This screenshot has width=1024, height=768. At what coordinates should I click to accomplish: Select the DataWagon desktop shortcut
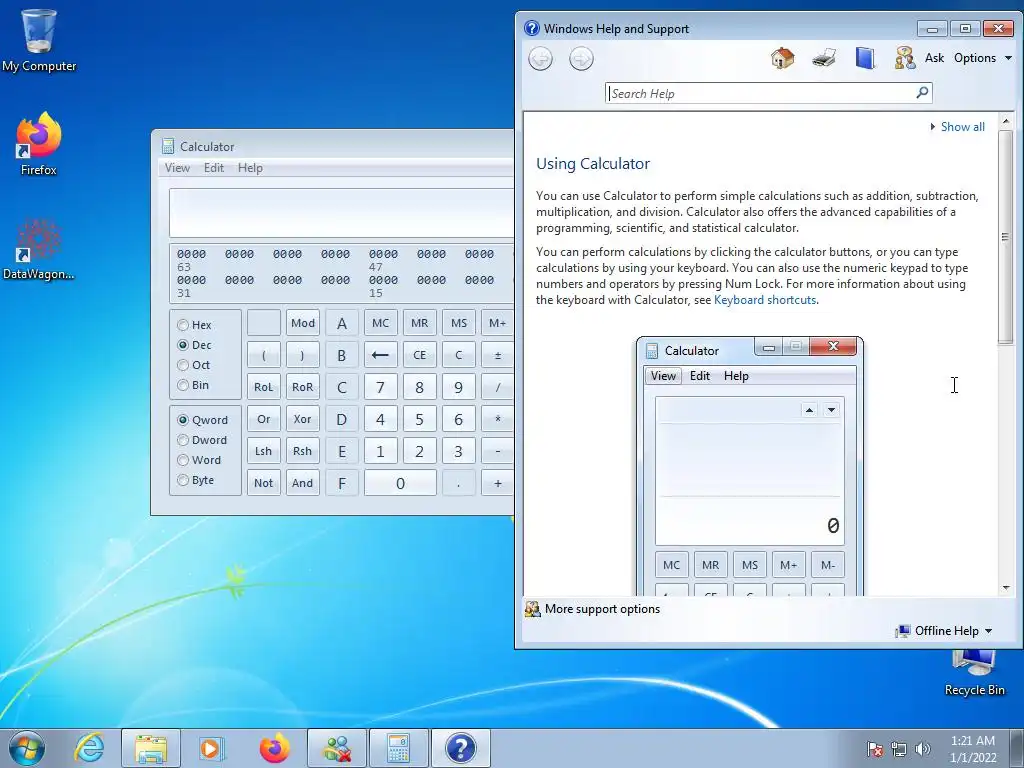[39, 249]
